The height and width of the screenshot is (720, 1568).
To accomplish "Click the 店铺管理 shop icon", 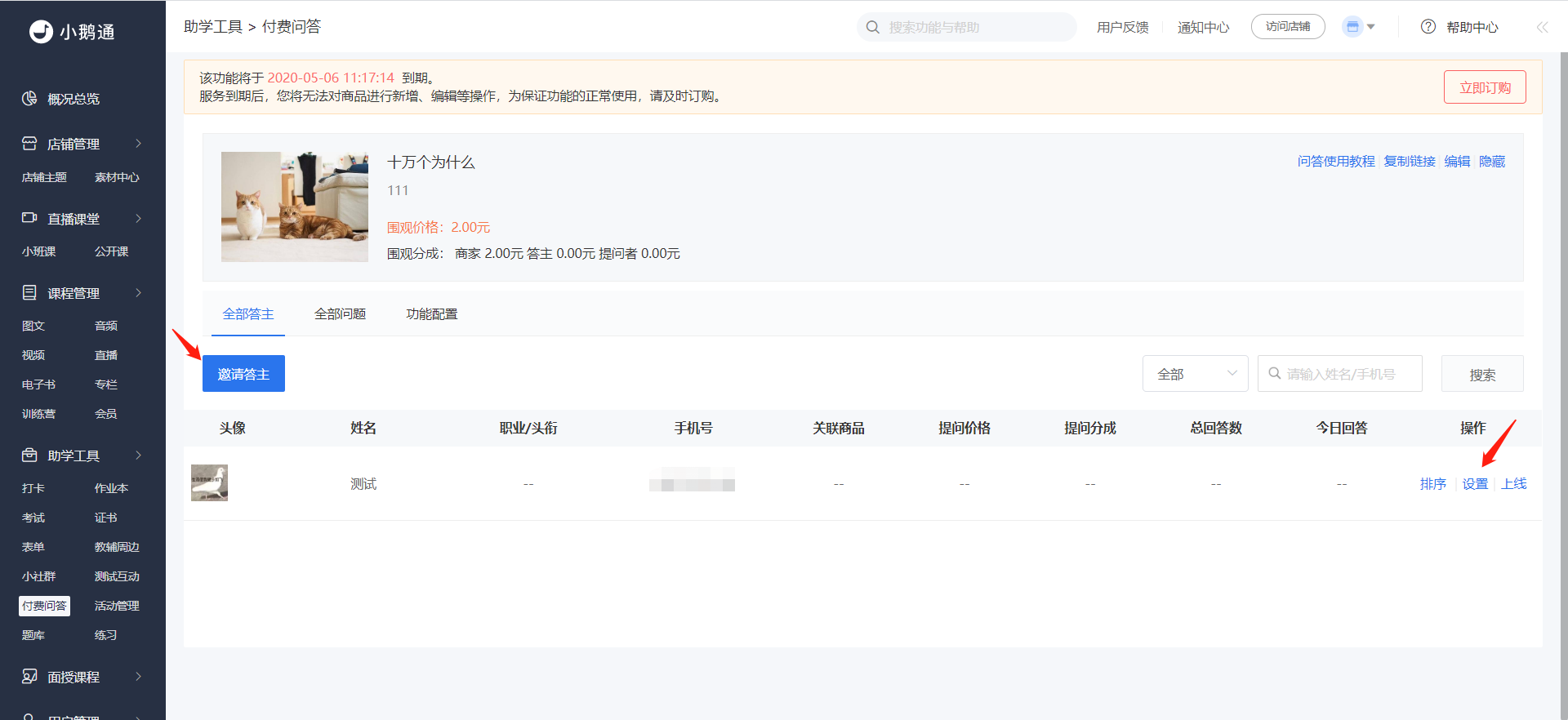I will pos(29,144).
